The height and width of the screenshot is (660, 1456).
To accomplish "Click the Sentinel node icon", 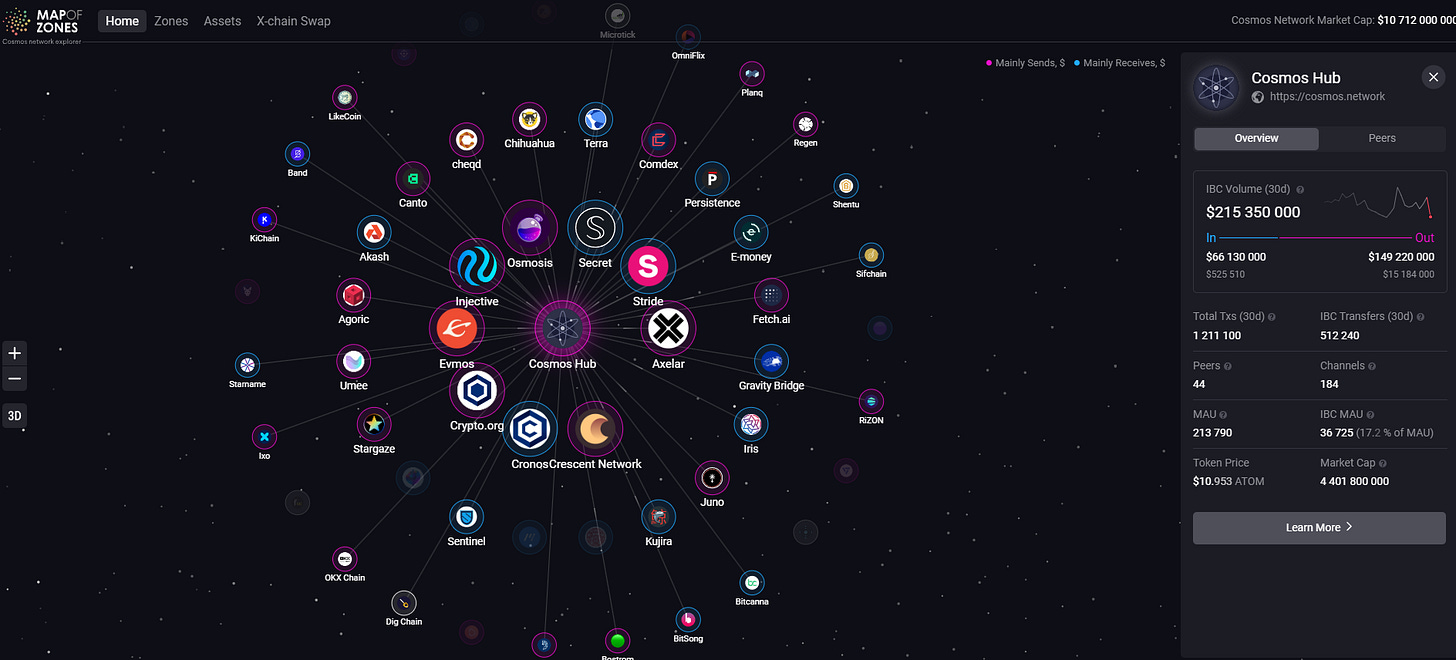I will click(467, 518).
